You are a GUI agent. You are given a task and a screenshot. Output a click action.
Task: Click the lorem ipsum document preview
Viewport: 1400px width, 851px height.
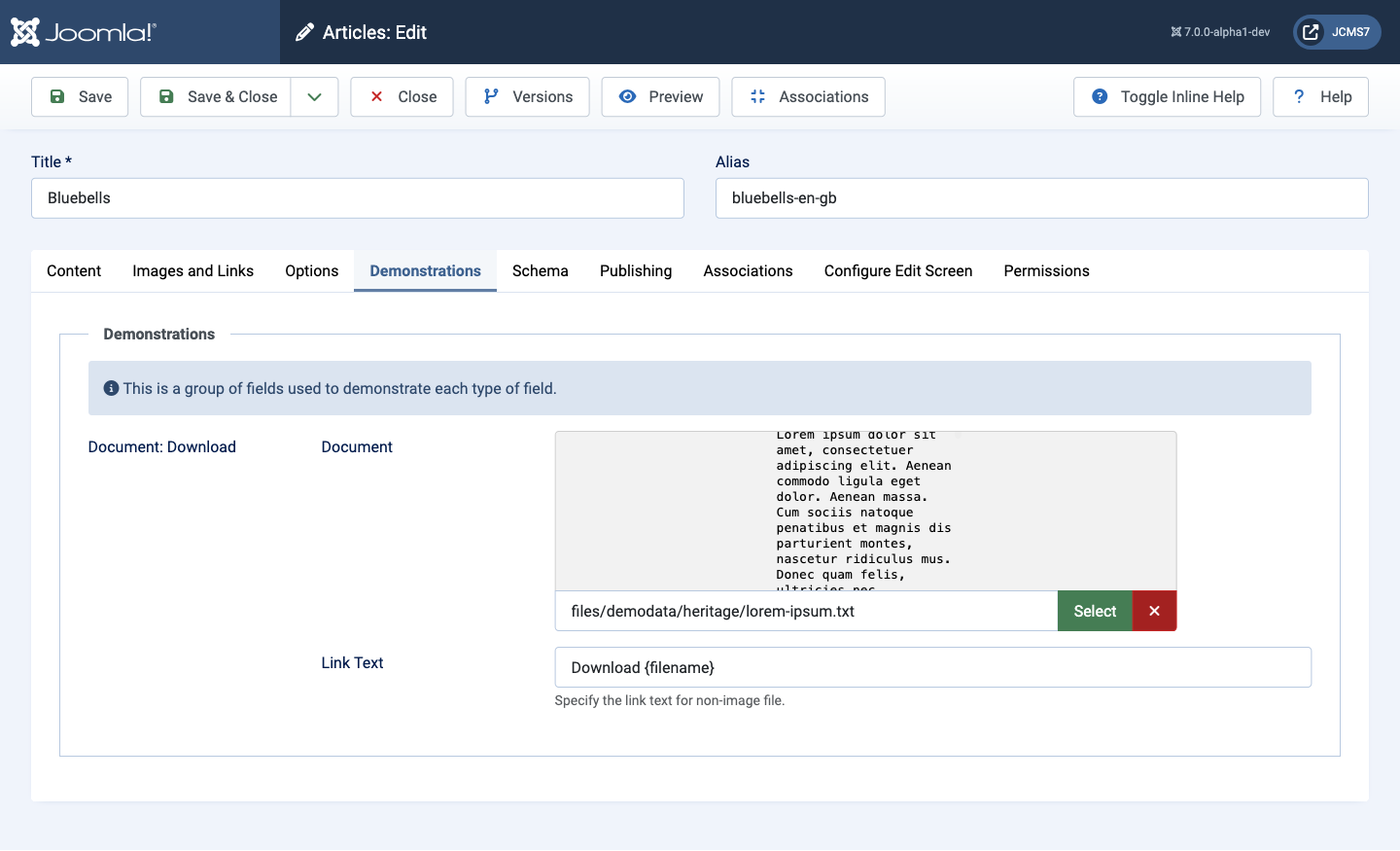tap(865, 511)
